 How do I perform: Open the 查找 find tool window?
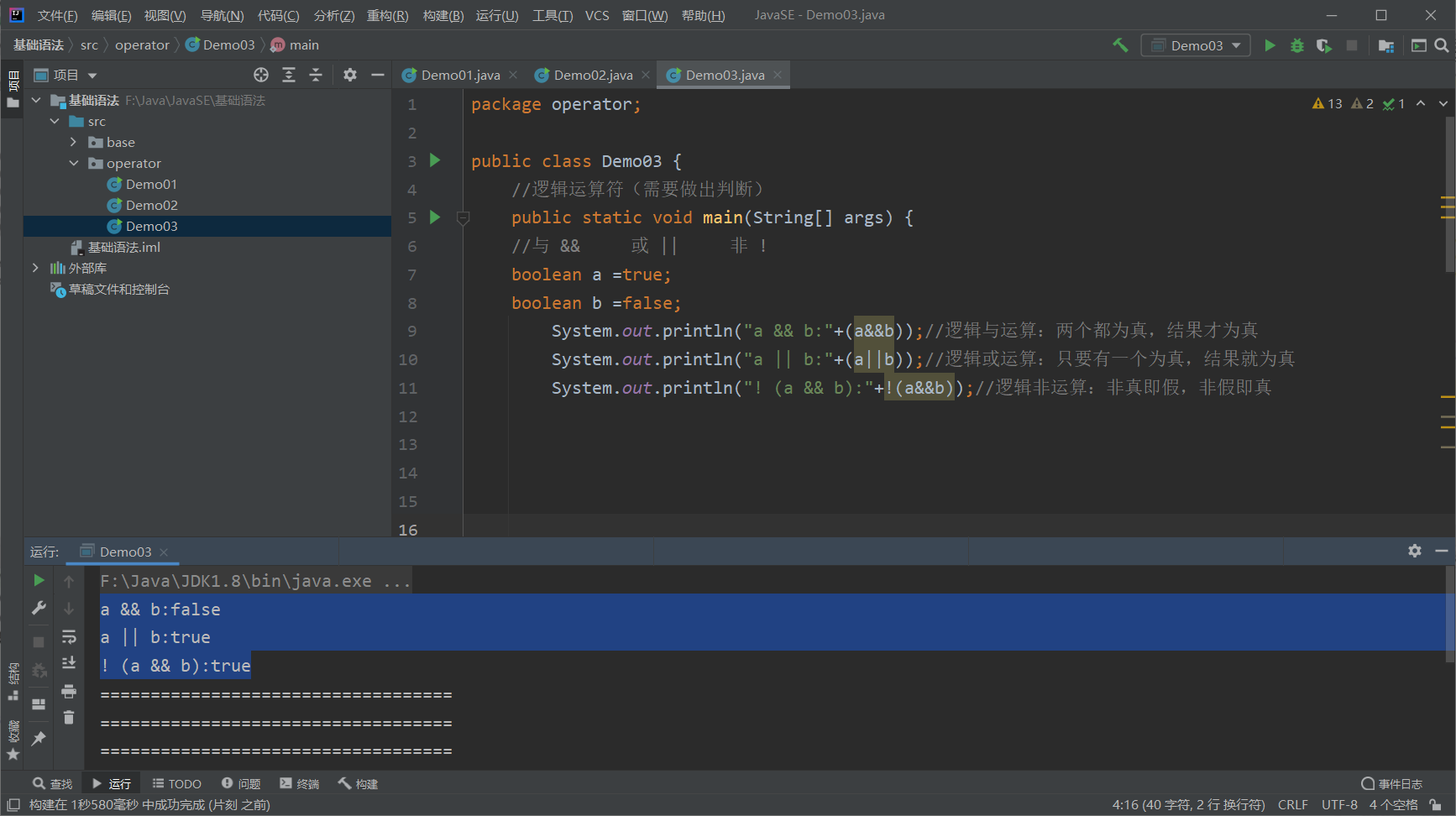pos(53,784)
